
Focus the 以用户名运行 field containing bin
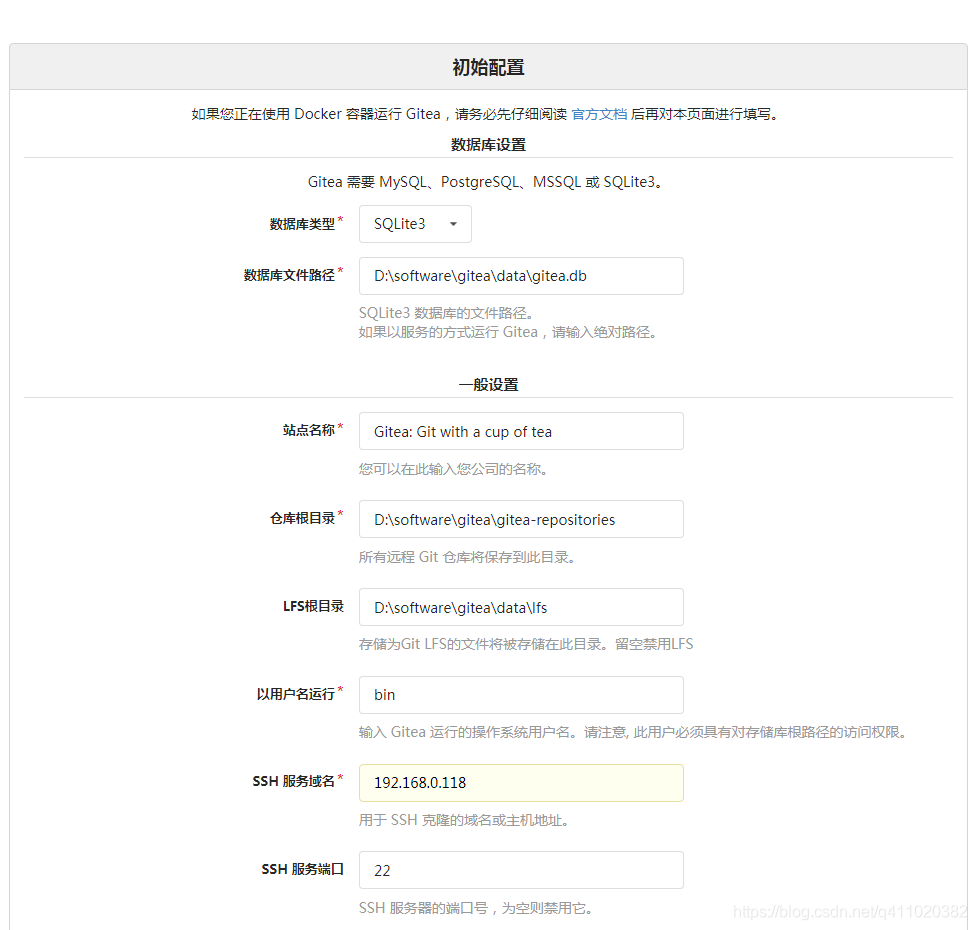point(521,695)
